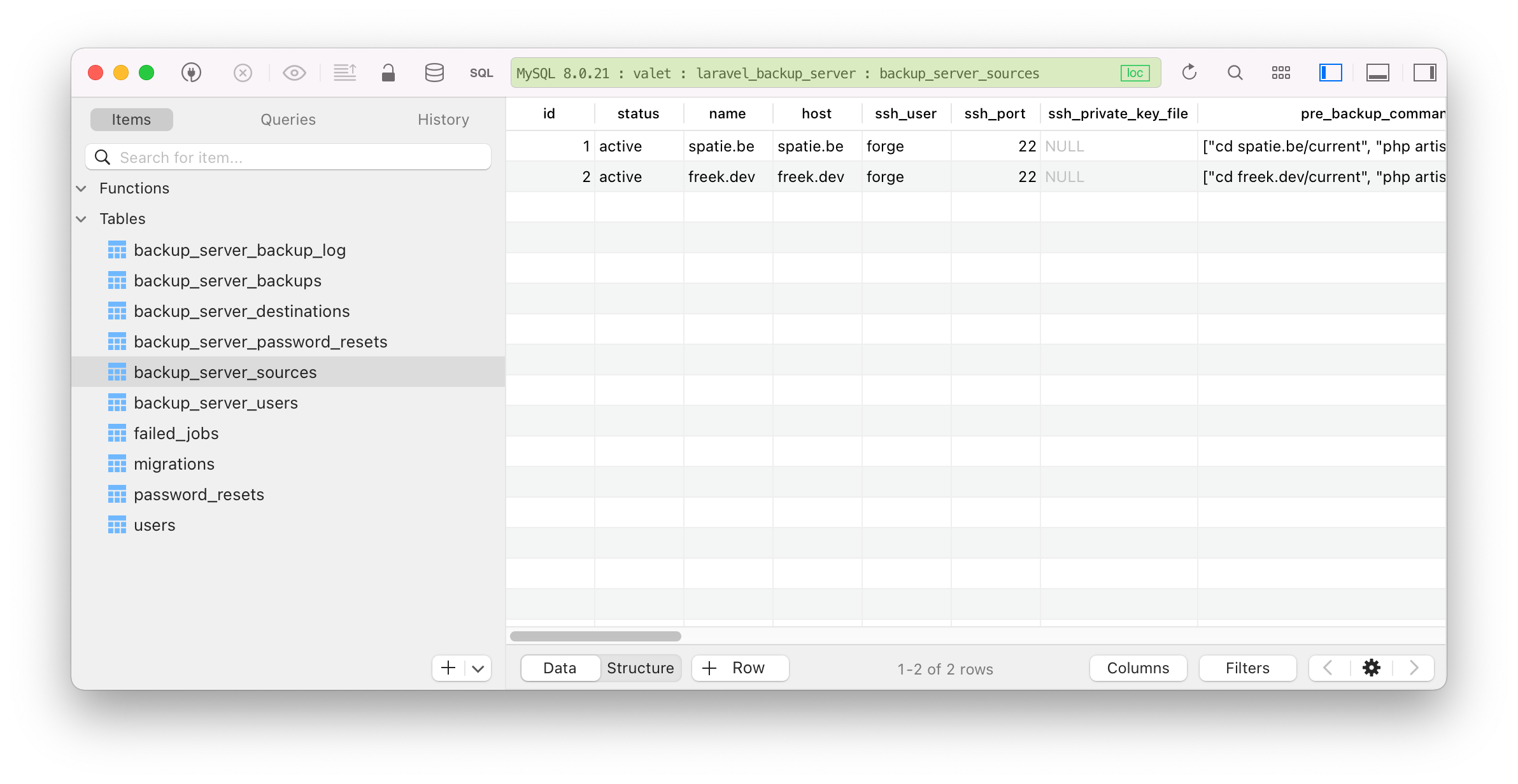
Task: Toggle the left sidebar panel
Action: (1330, 73)
